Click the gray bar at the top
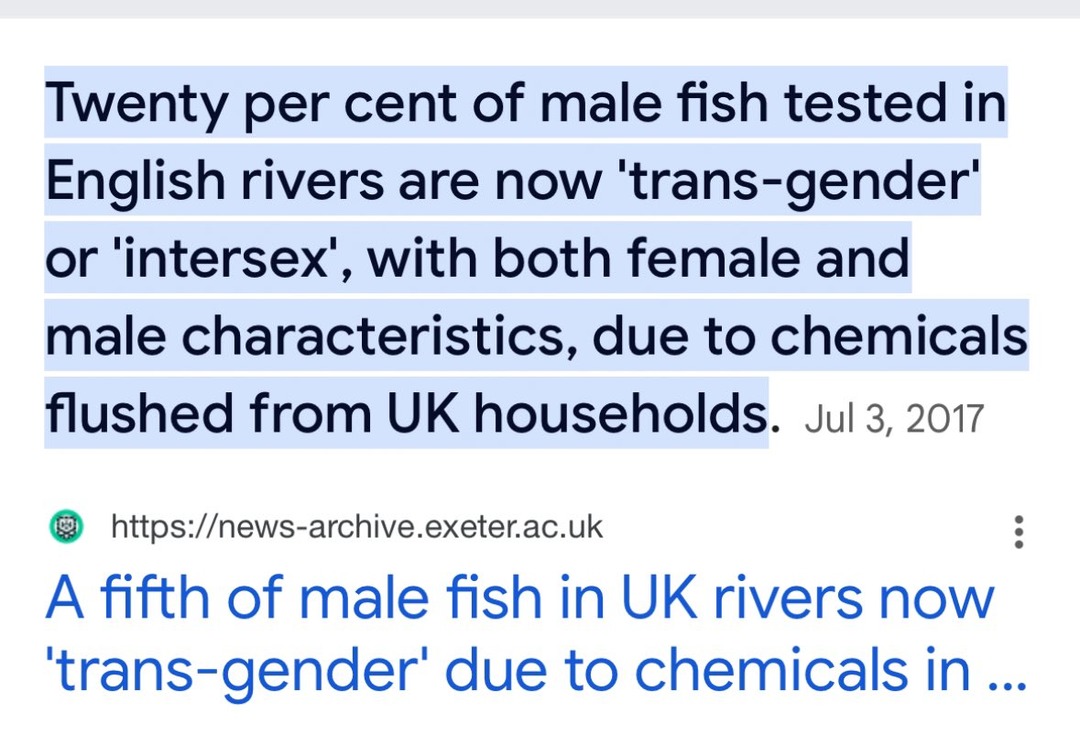Viewport: 1080px width, 746px height. (x=540, y=8)
